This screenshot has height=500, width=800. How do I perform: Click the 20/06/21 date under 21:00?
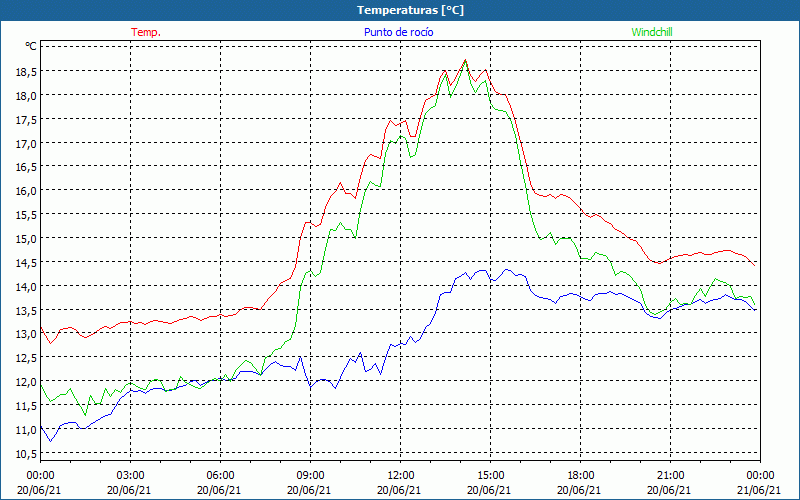coord(669,490)
